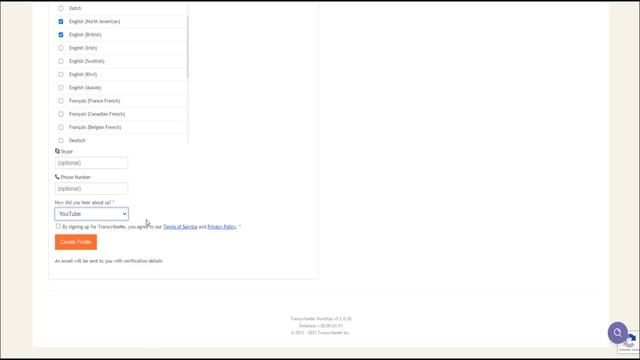Image resolution: width=640 pixels, height=360 pixels.
Task: Open 'How did you hear about us' dropdown
Action: click(91, 214)
